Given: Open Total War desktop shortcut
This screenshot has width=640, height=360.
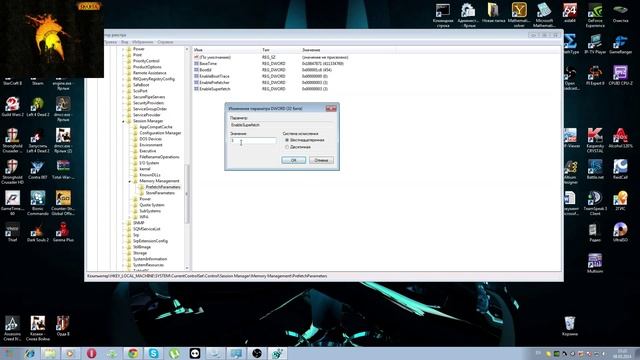Looking at the screenshot, I should coord(63,170).
